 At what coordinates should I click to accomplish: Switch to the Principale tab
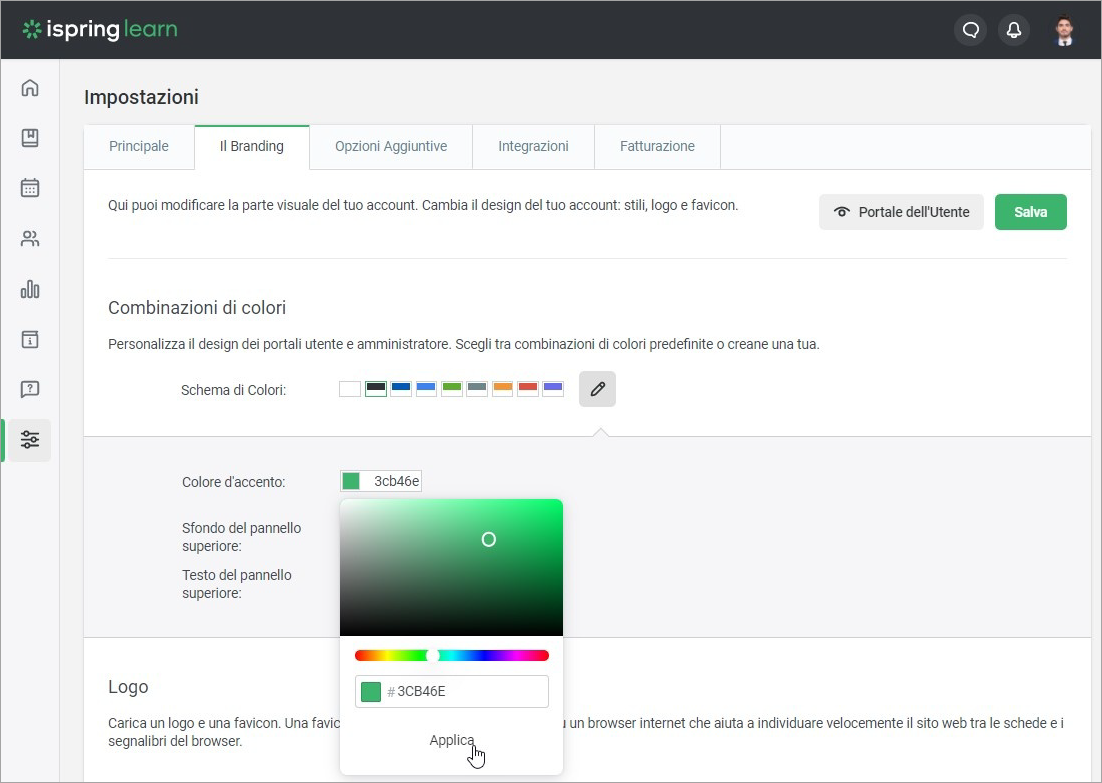139,146
